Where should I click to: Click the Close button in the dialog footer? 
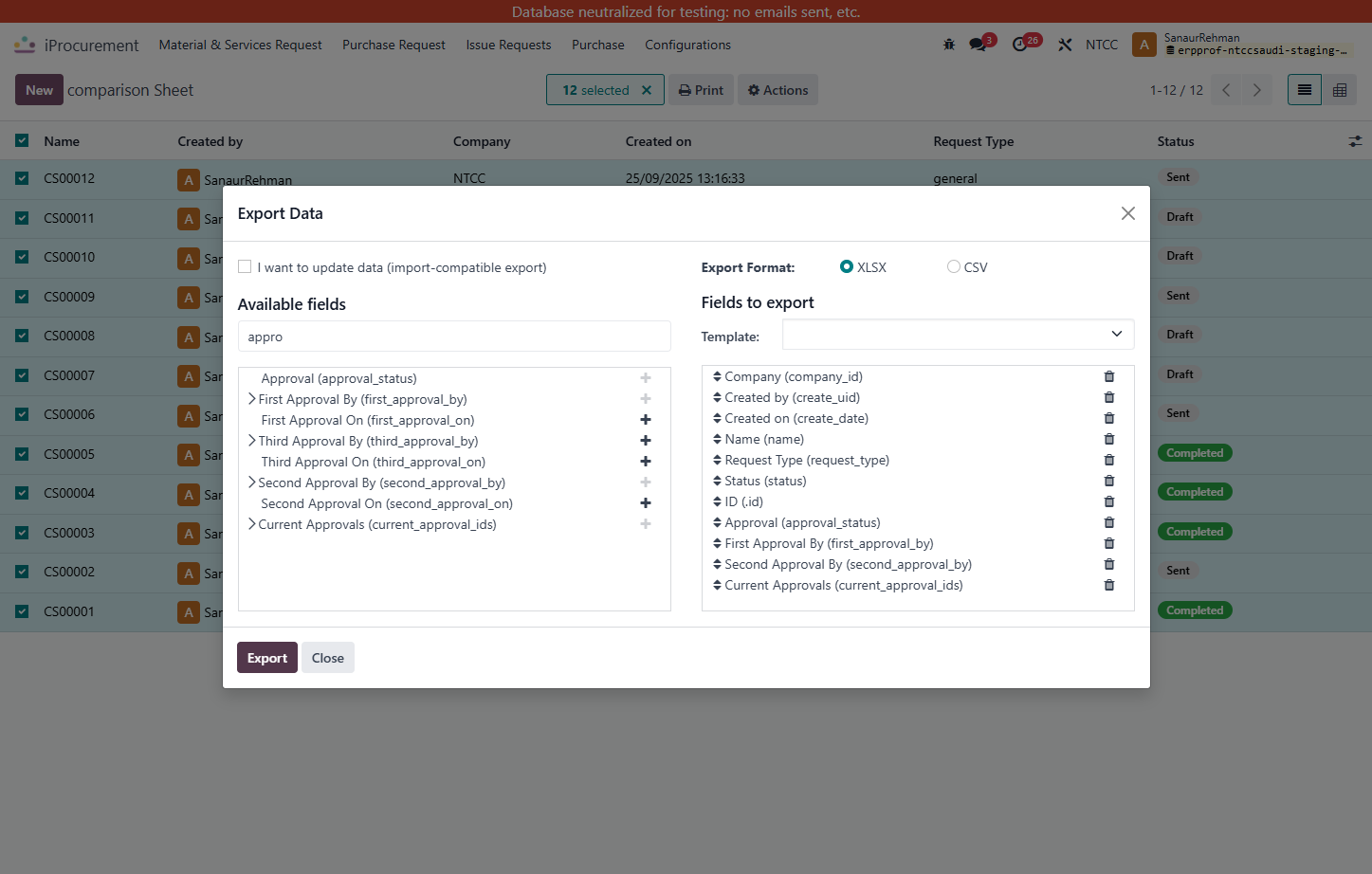click(328, 658)
